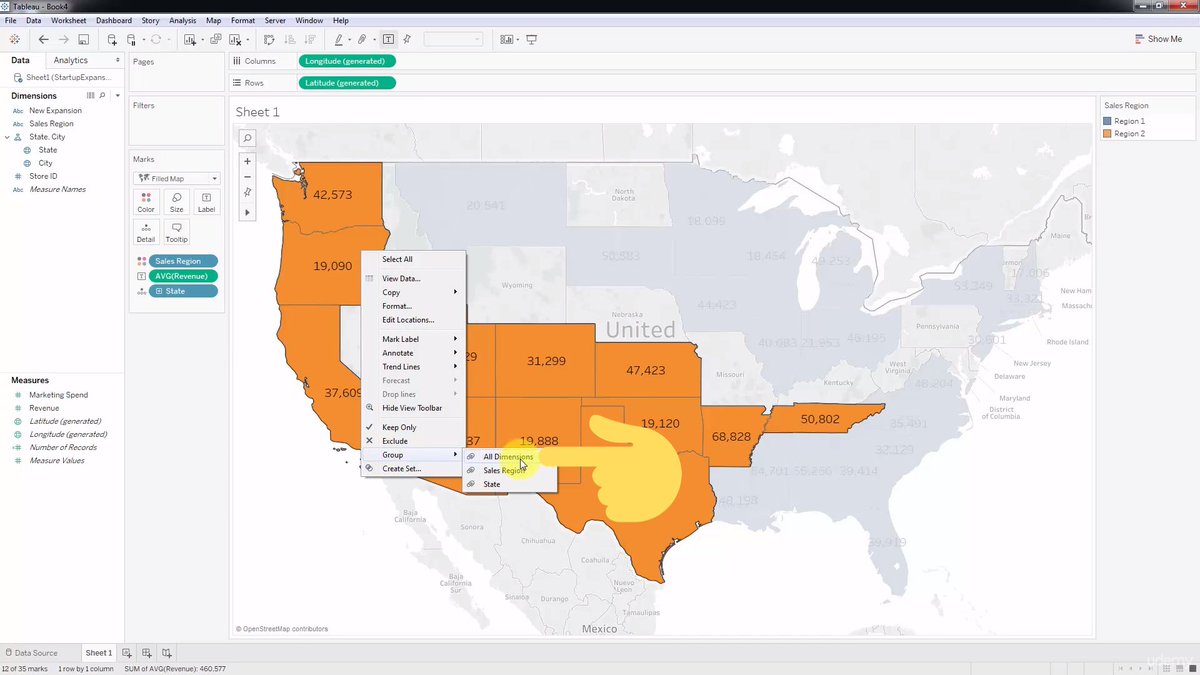Click Region 2 orange legend swatch
1200x675 pixels.
coord(1107,133)
